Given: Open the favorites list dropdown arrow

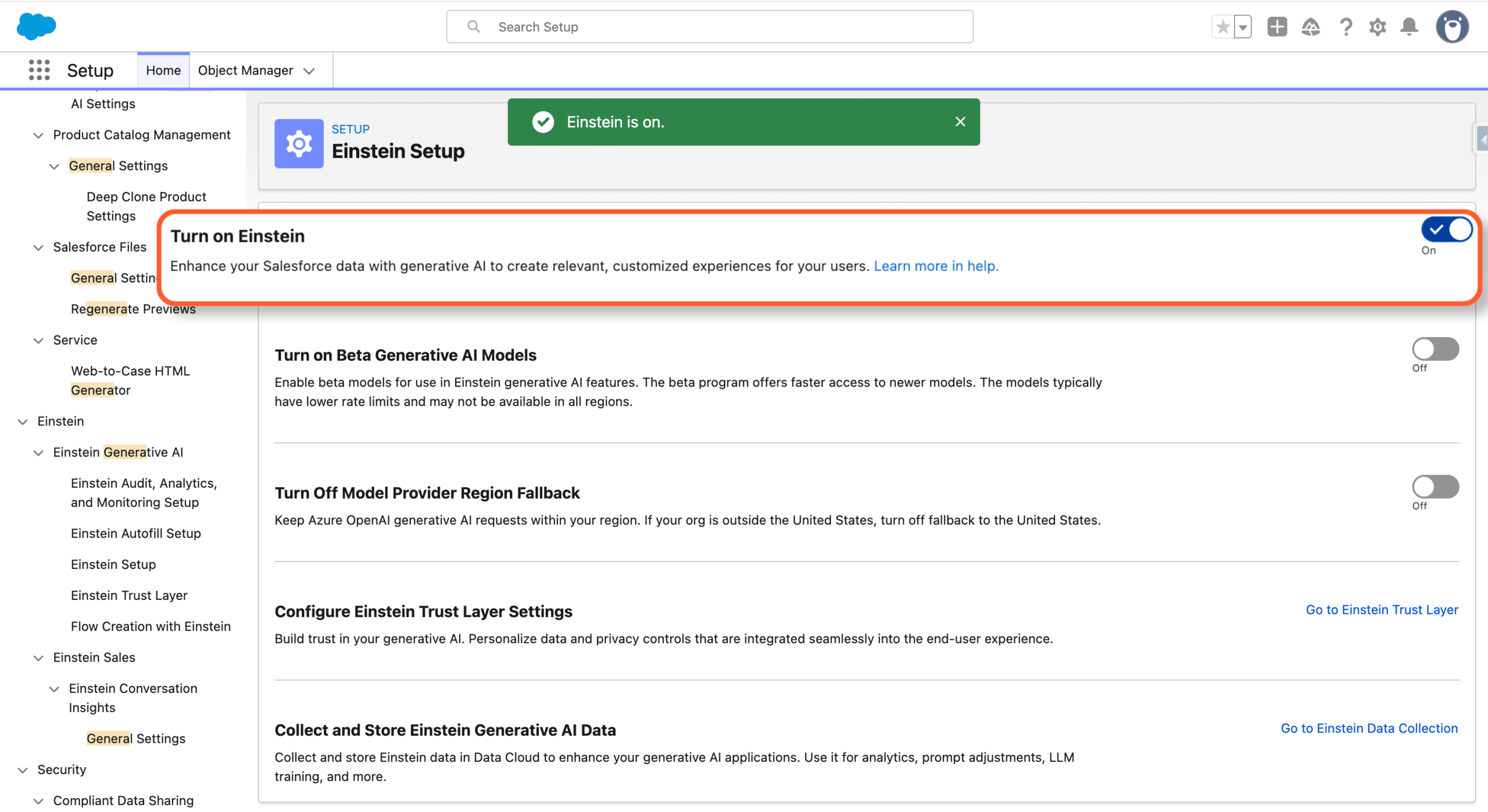Looking at the screenshot, I should click(x=1243, y=27).
